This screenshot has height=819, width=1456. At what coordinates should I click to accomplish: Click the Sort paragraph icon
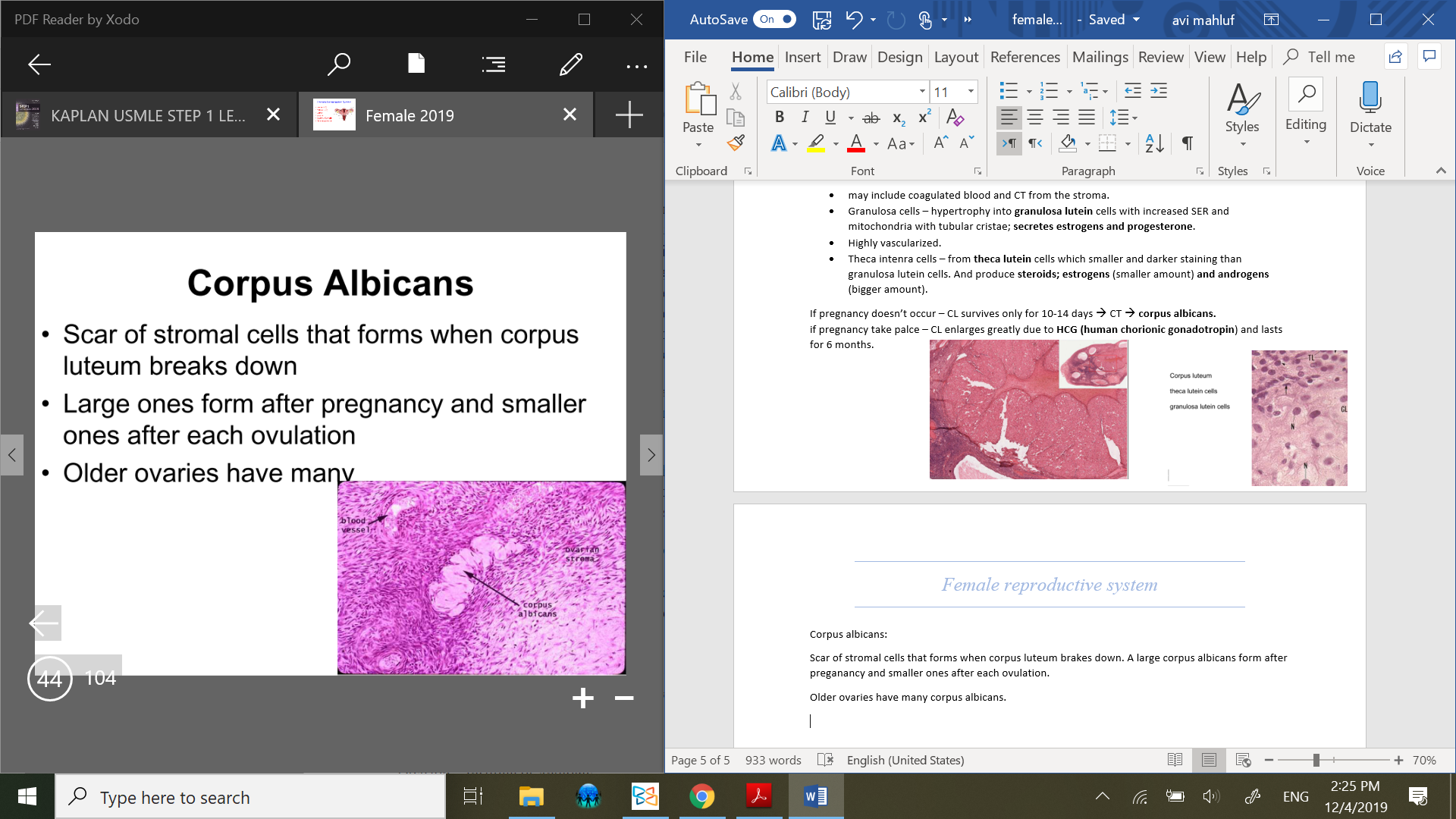(x=1154, y=143)
